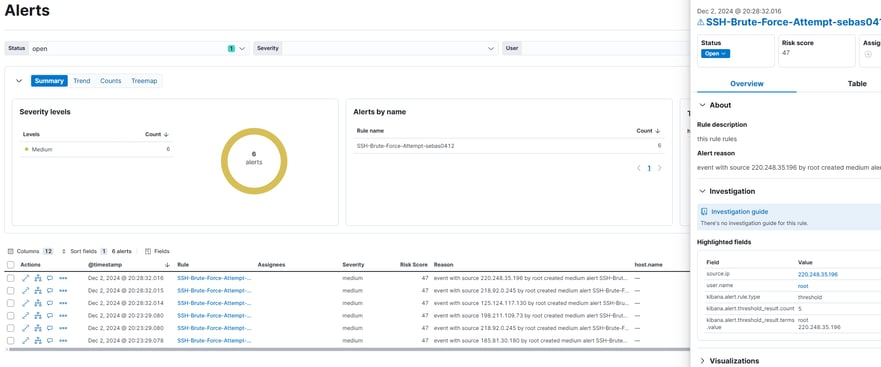Check the box for the 20:28:32.015 alert

click(11, 290)
